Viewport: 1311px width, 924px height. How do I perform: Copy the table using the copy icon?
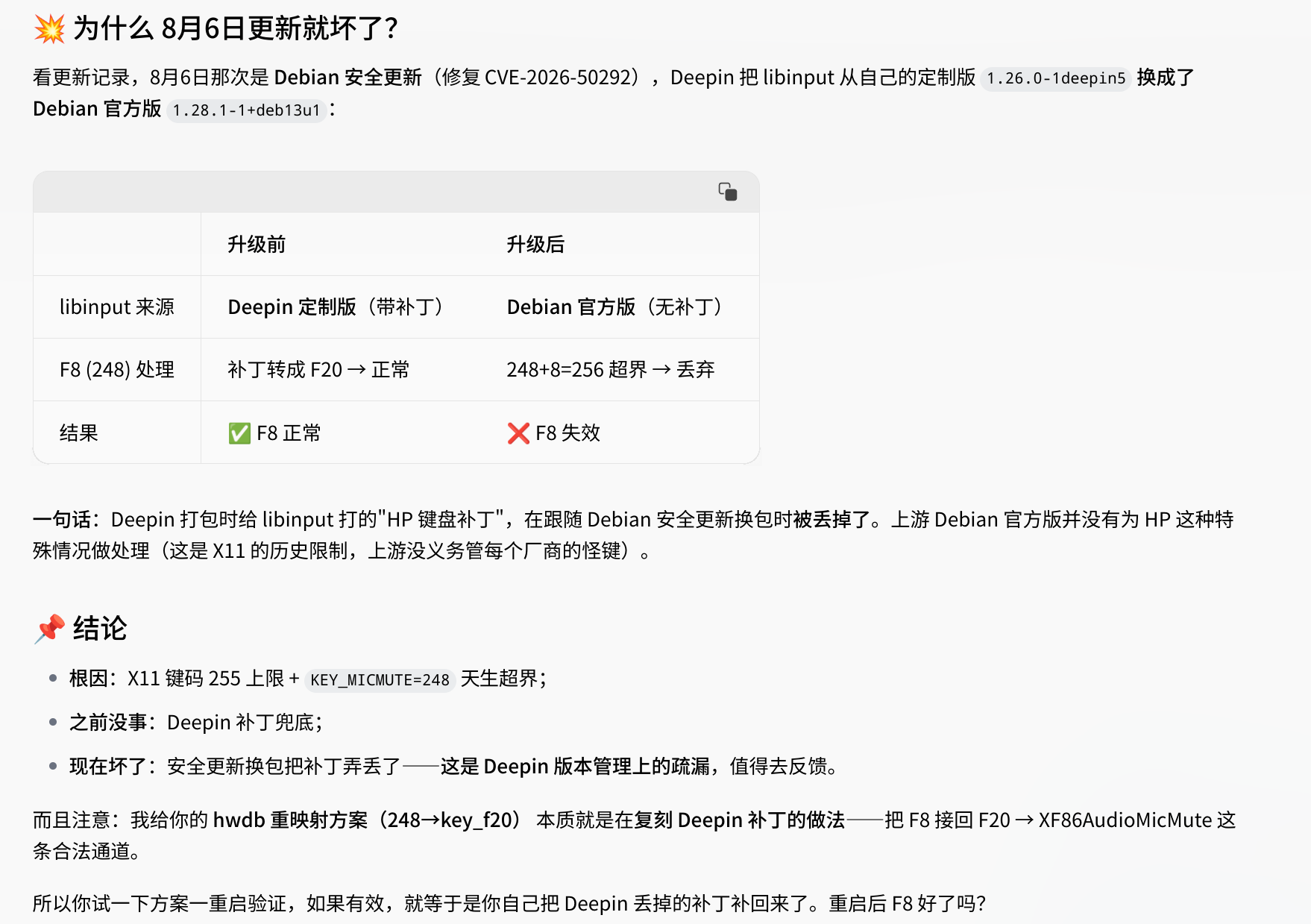click(x=728, y=192)
